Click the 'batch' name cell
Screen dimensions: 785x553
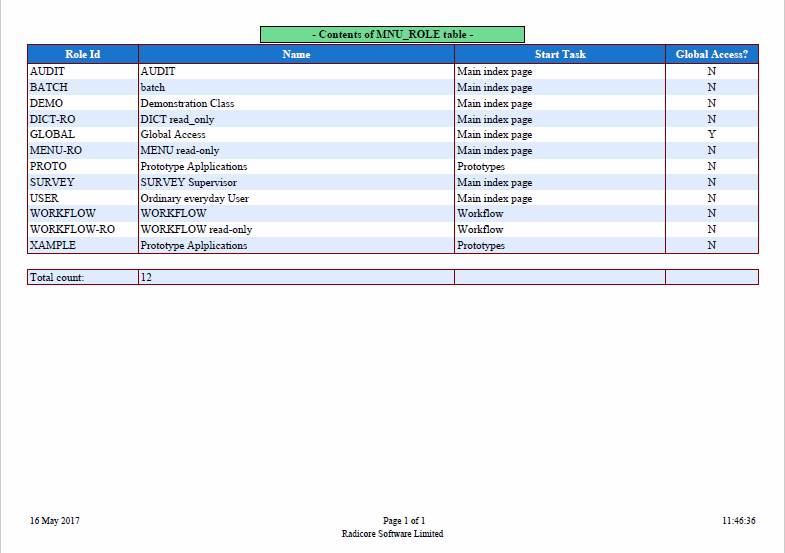click(x=153, y=88)
